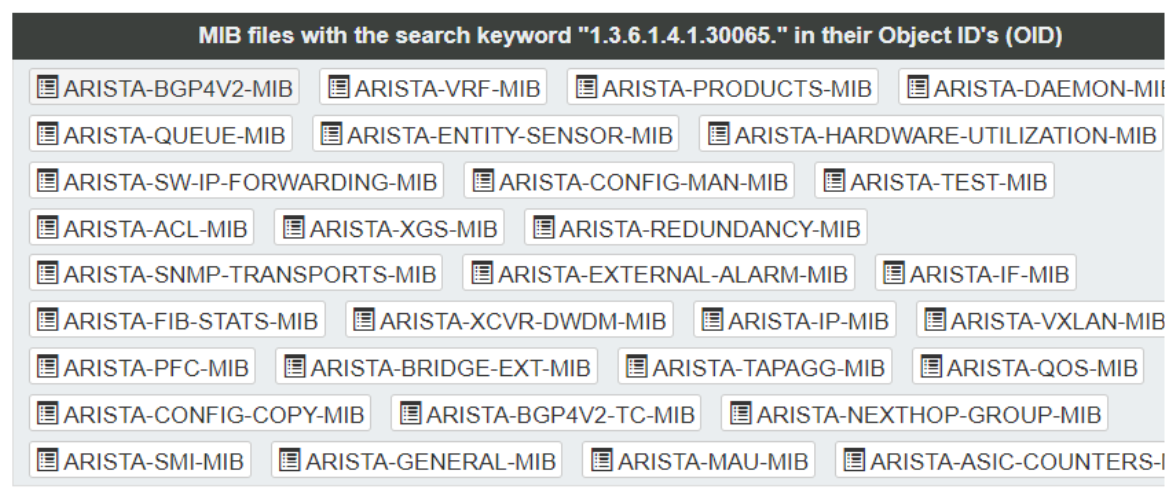This screenshot has width=1174, height=498.
Task: Click the list icon beside ARISTA-PFC-MIB
Action: (x=48, y=366)
